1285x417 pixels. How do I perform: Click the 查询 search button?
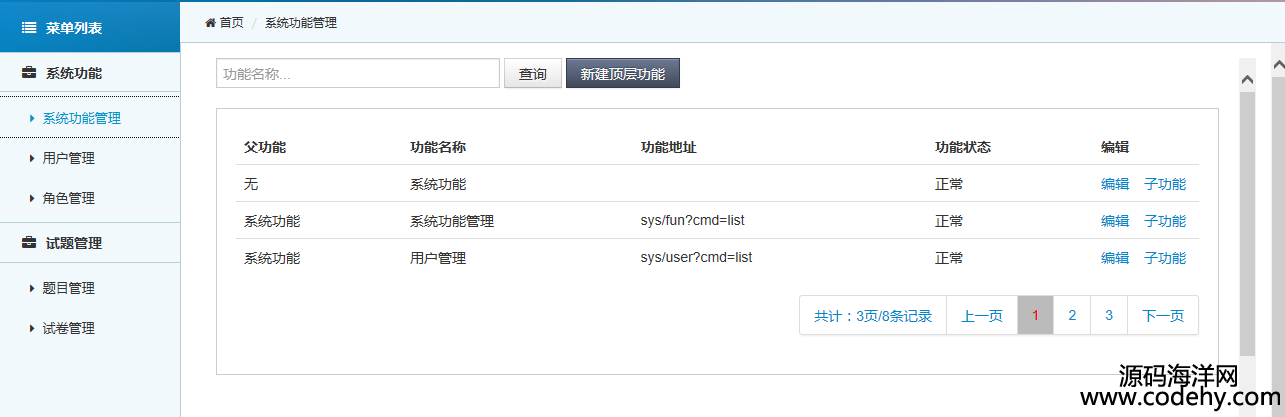click(x=533, y=73)
